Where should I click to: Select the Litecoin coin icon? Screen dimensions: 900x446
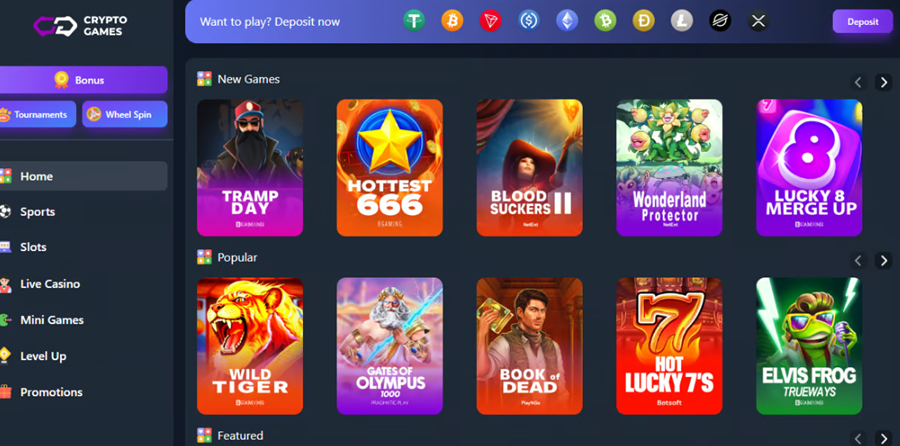point(682,21)
